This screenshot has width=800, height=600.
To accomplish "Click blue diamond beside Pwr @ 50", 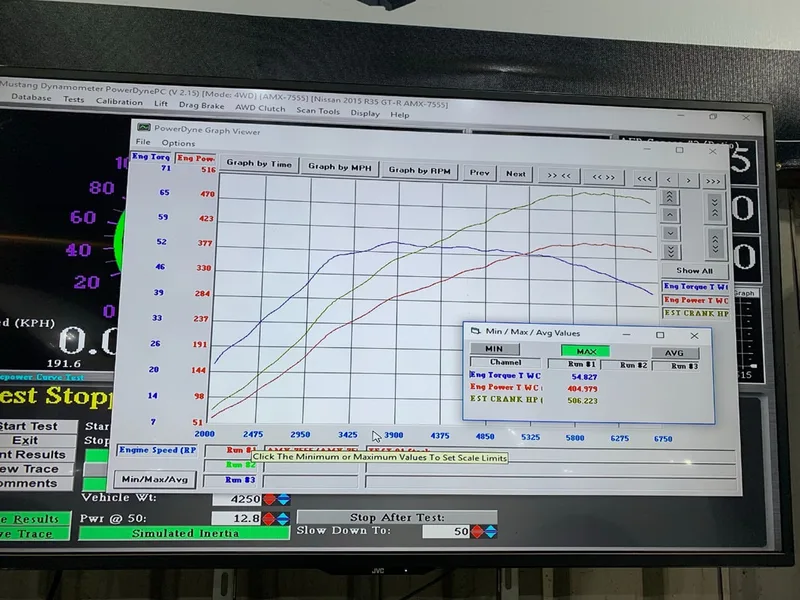I will (x=282, y=519).
